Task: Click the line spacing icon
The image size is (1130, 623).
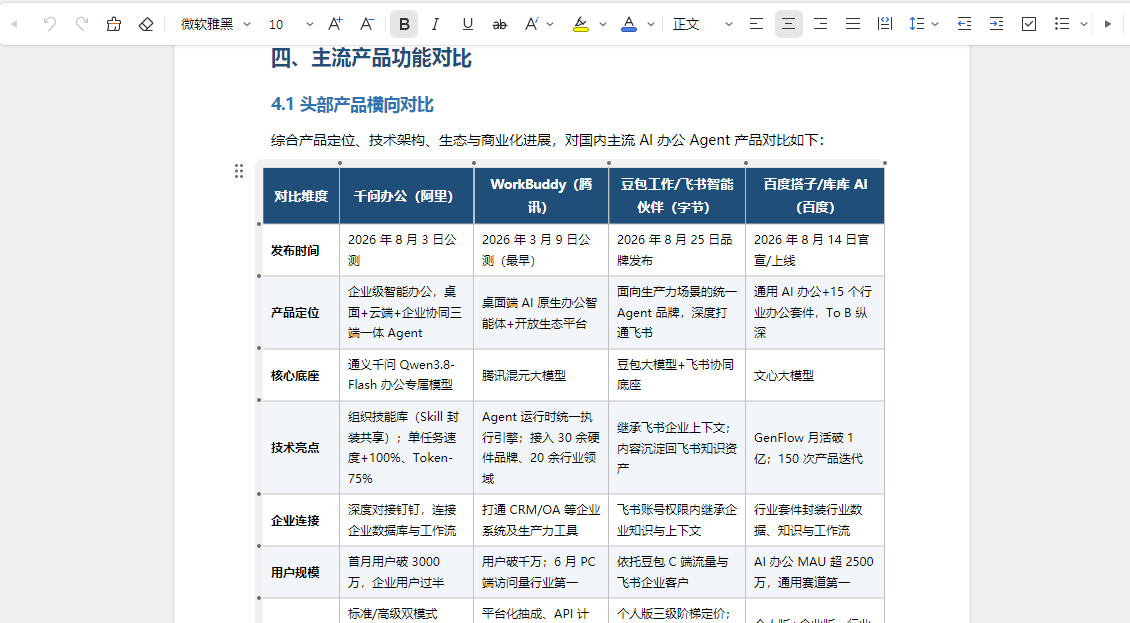Action: tap(916, 24)
